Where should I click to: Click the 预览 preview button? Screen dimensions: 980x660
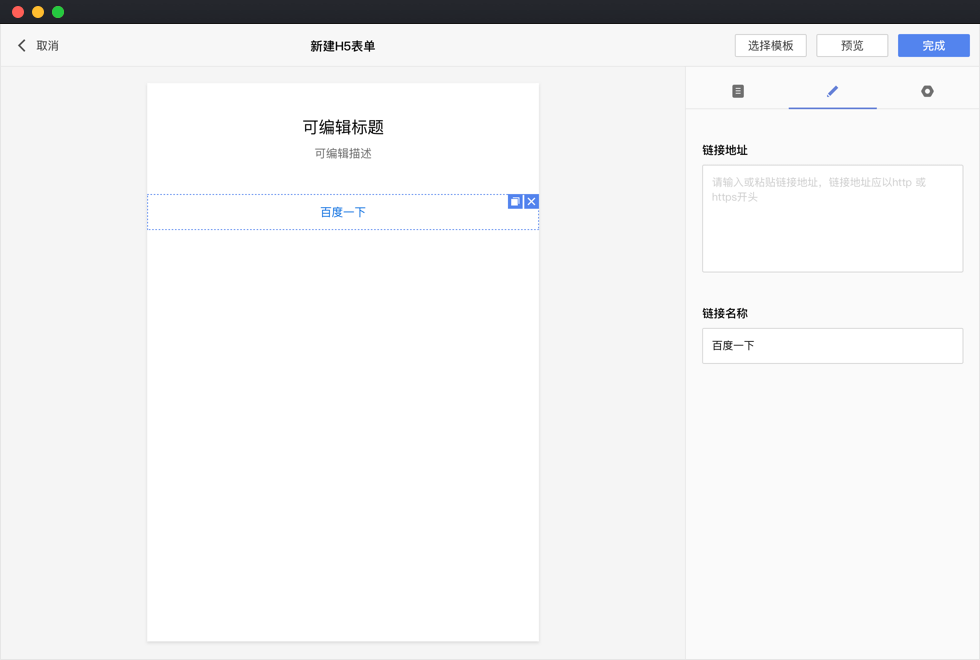(x=852, y=46)
